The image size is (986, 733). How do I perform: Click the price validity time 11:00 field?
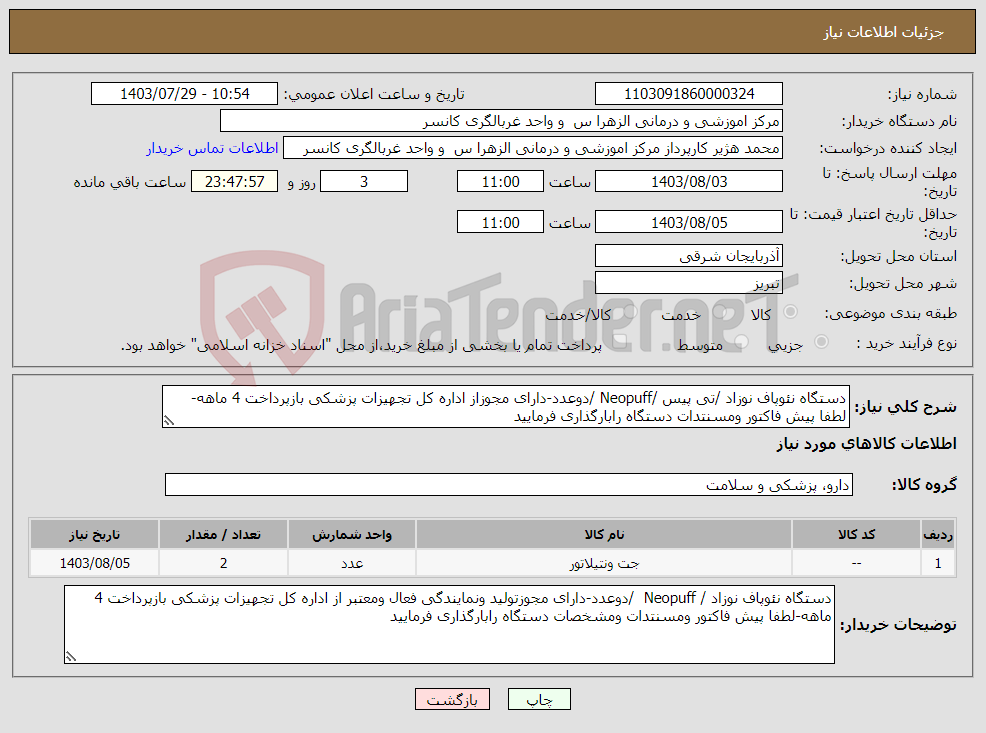[500, 222]
